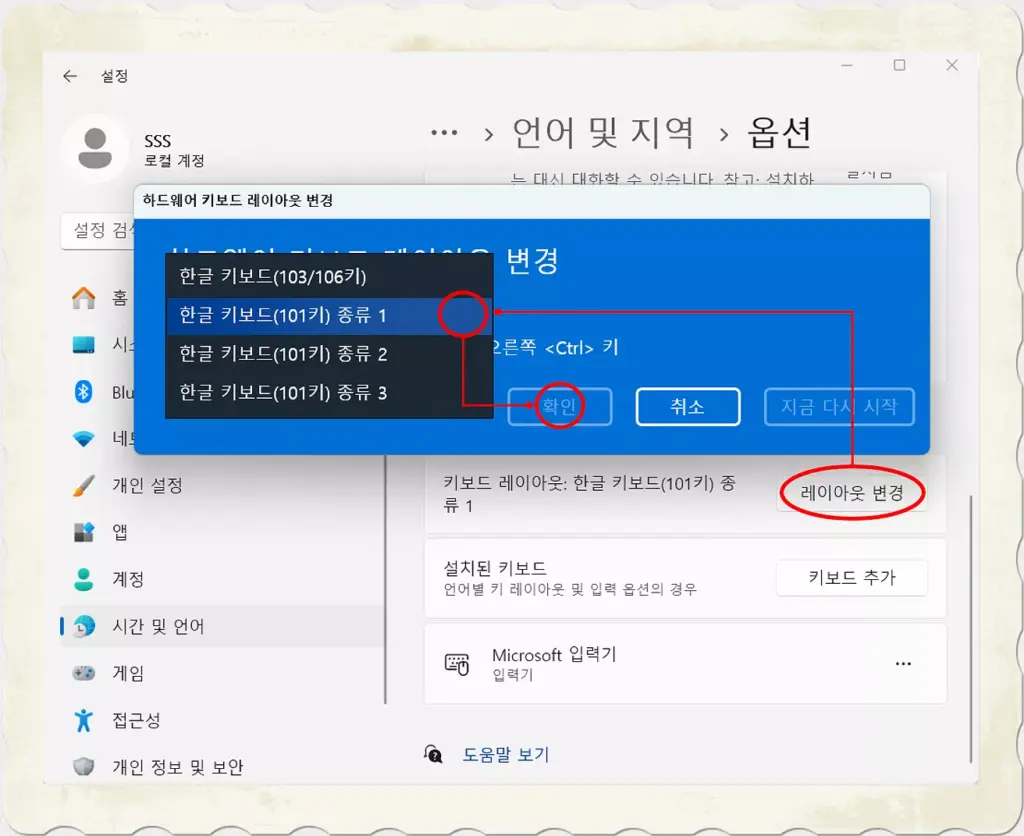Open 개인 설정 using the brush icon
Screen dimensions: 1024x836
[84, 486]
